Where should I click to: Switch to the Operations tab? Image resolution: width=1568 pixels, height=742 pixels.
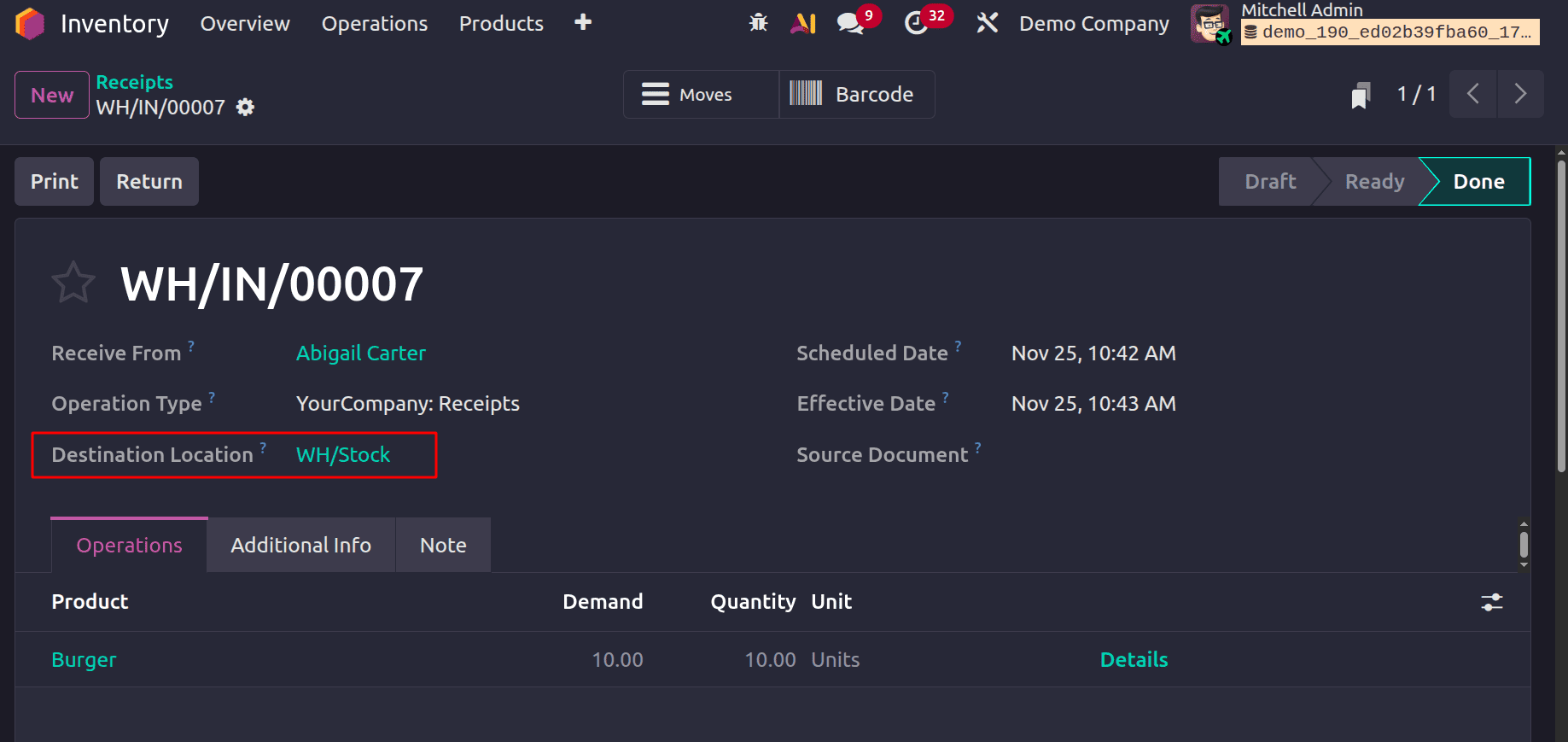point(130,545)
